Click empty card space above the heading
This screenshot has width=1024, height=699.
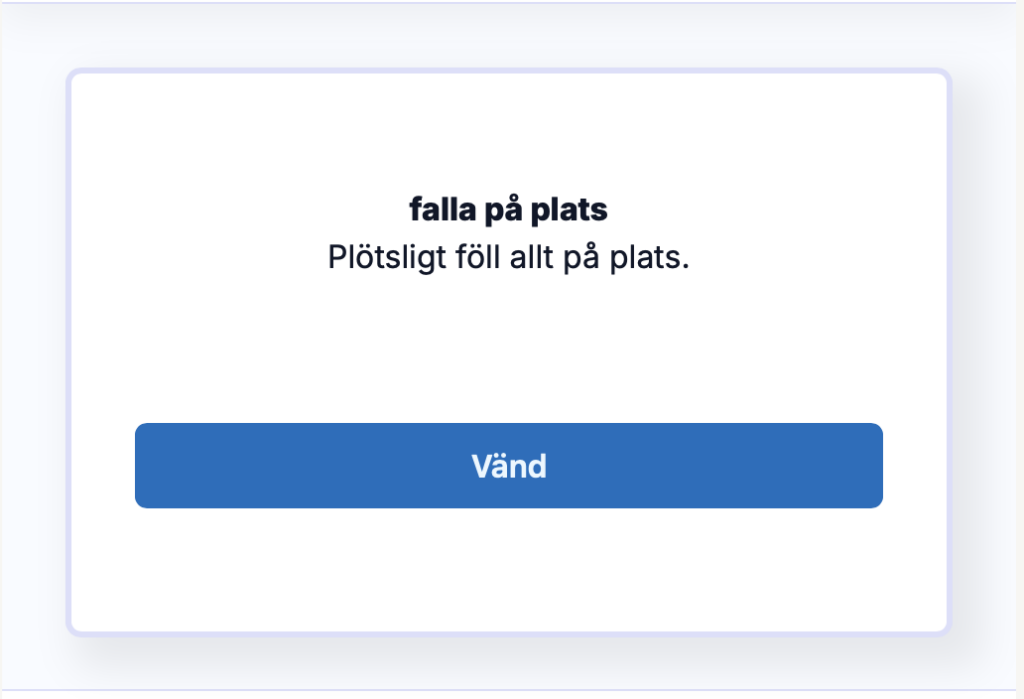[508, 130]
